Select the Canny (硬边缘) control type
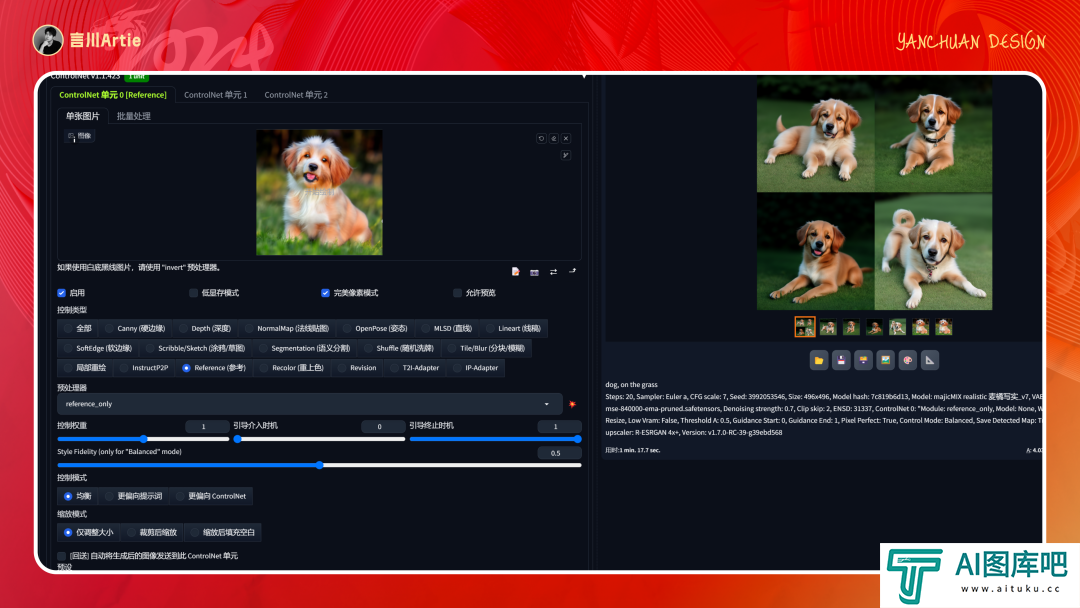 click(135, 328)
